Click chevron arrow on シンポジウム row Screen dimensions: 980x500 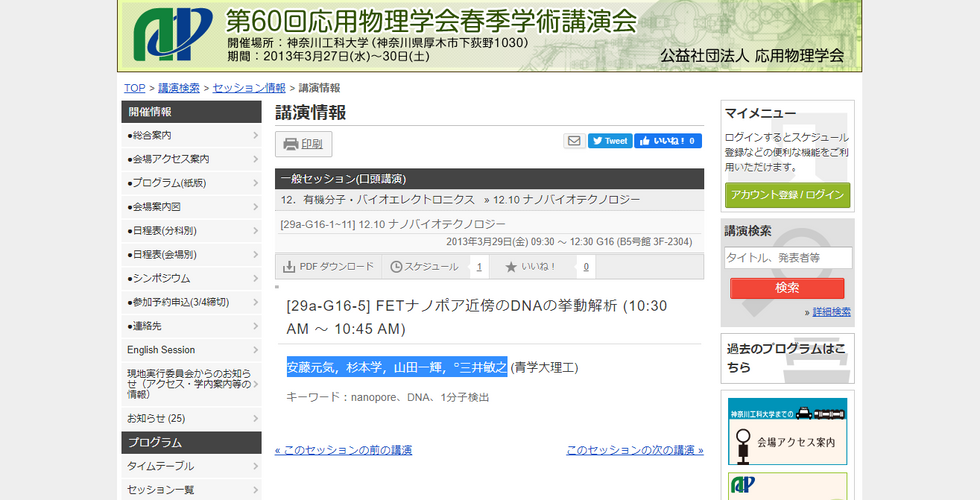point(256,278)
